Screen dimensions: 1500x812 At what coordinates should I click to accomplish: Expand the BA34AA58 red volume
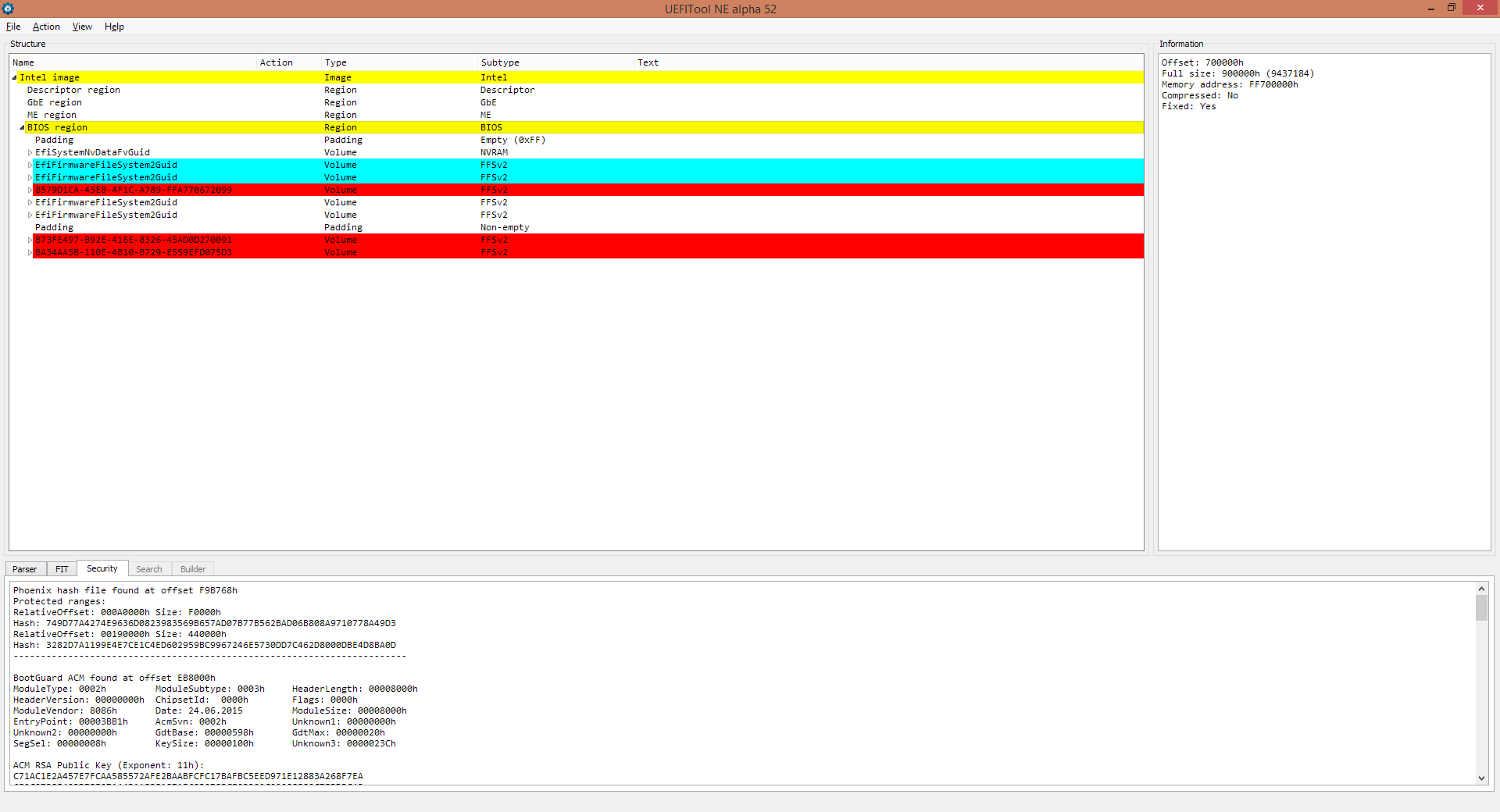click(x=30, y=252)
